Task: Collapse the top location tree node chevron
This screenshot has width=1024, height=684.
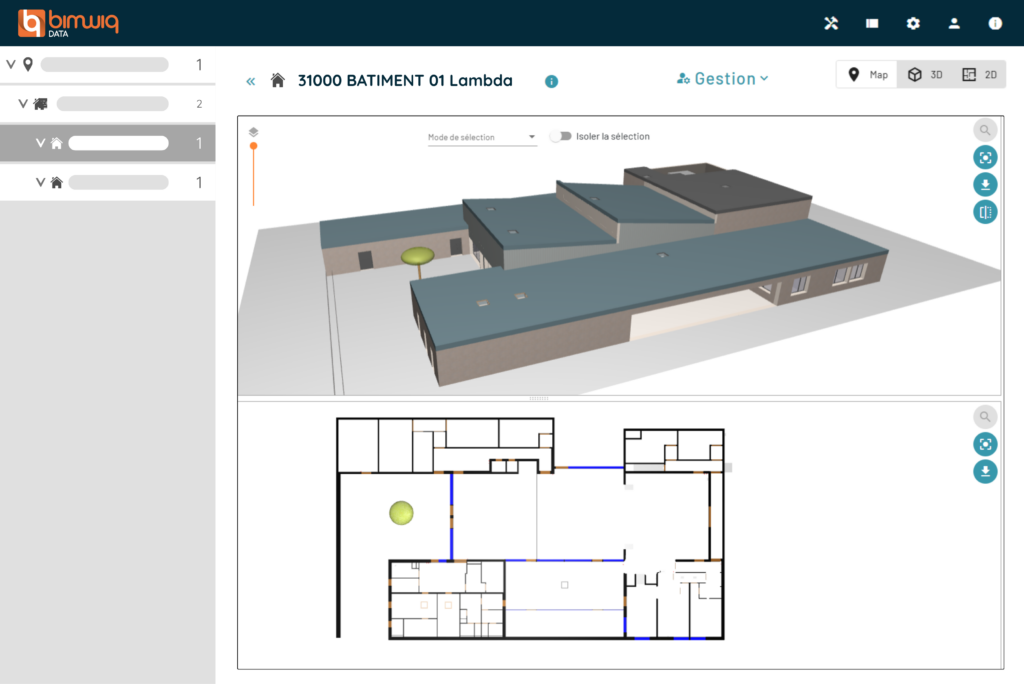Action: coord(11,65)
